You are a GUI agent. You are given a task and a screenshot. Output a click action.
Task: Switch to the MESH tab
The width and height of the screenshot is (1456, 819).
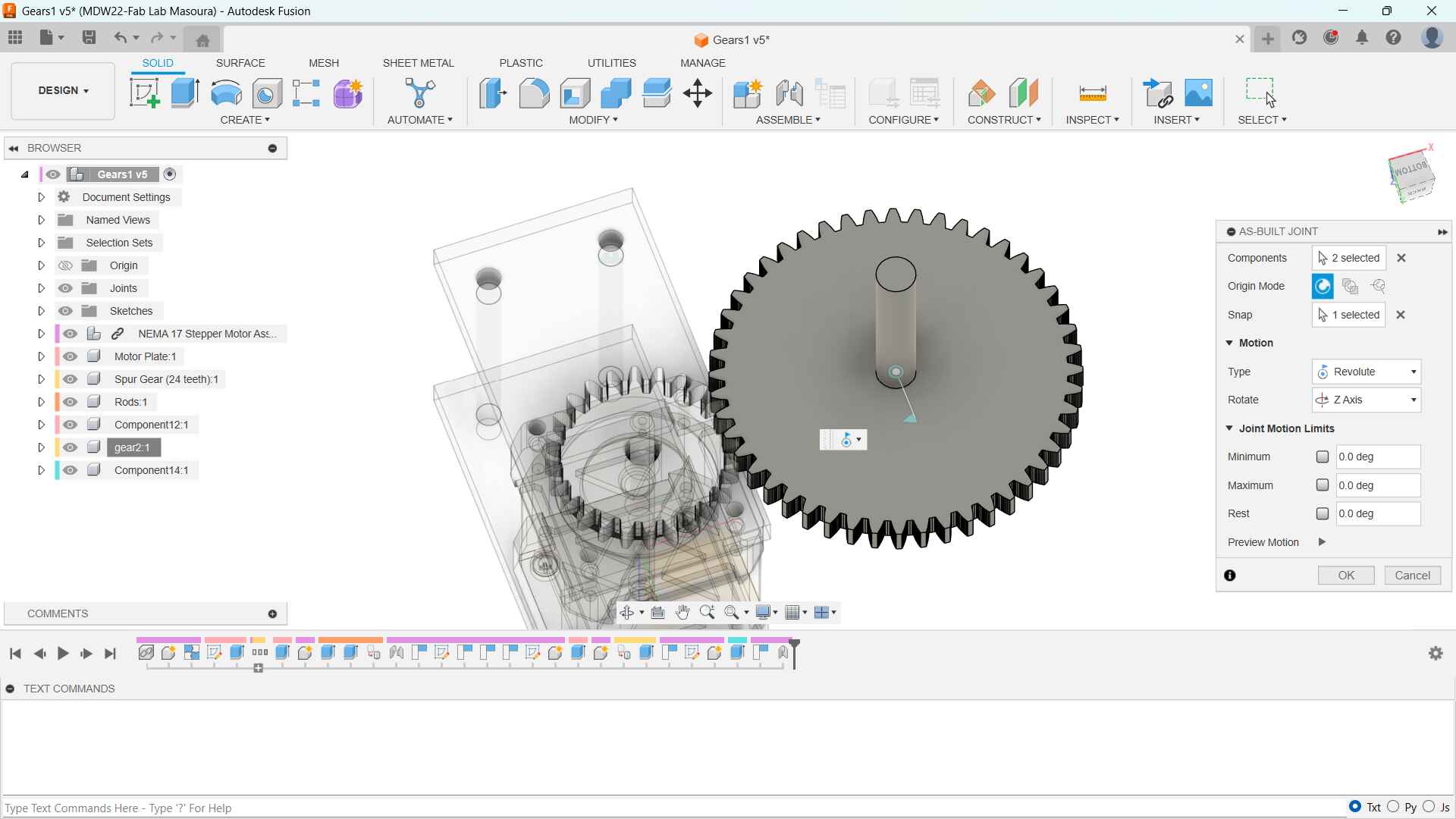[324, 63]
